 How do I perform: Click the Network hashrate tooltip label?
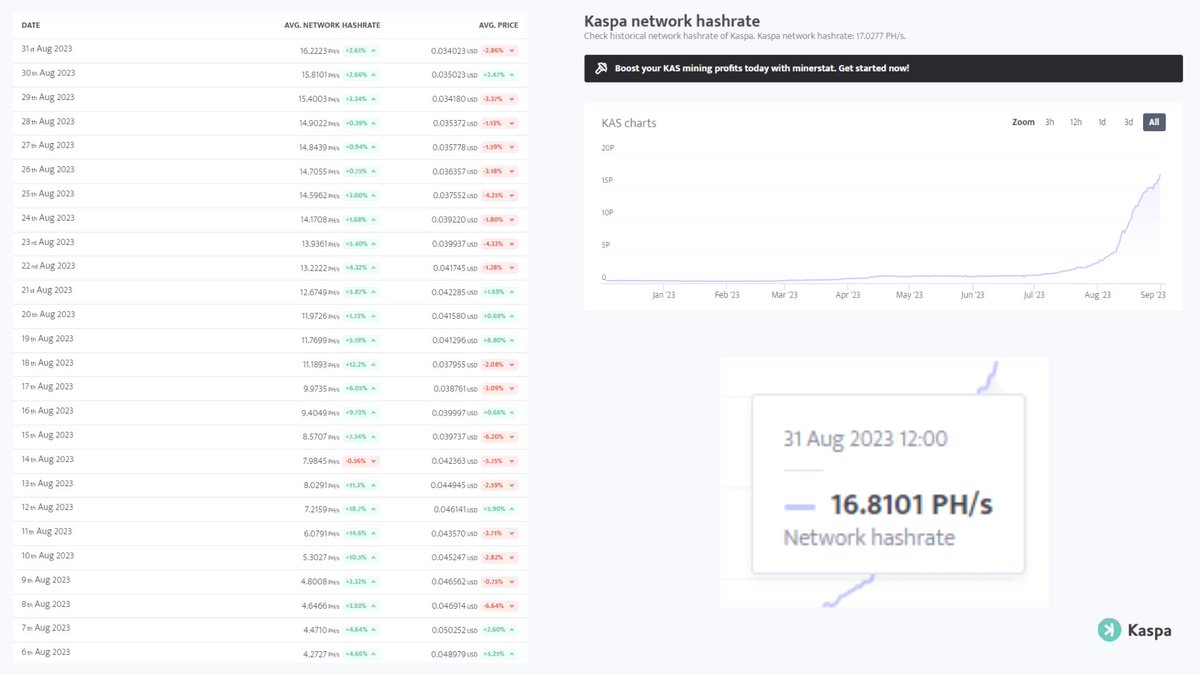coord(868,538)
